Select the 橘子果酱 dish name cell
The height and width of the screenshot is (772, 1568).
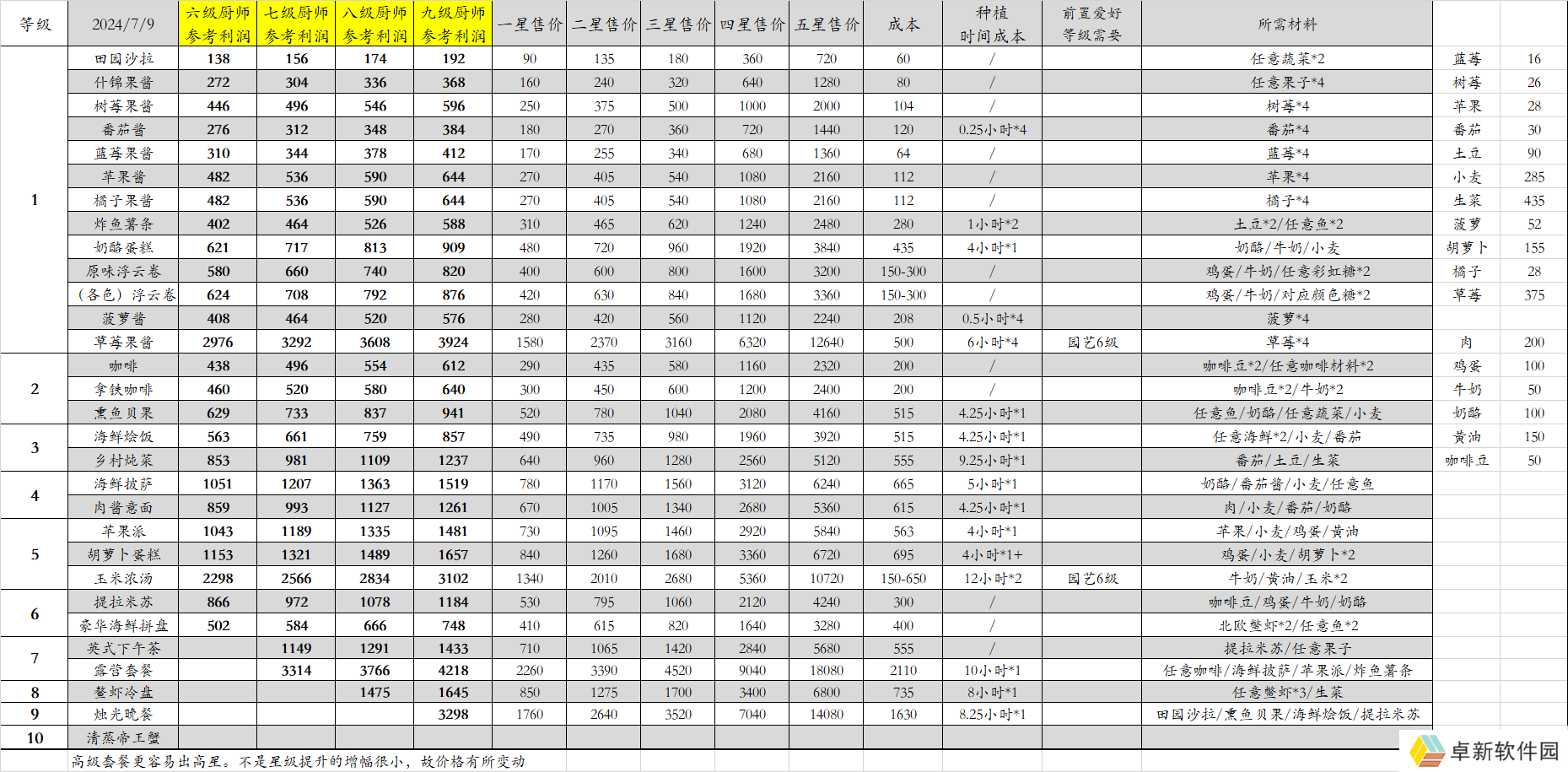click(x=123, y=200)
